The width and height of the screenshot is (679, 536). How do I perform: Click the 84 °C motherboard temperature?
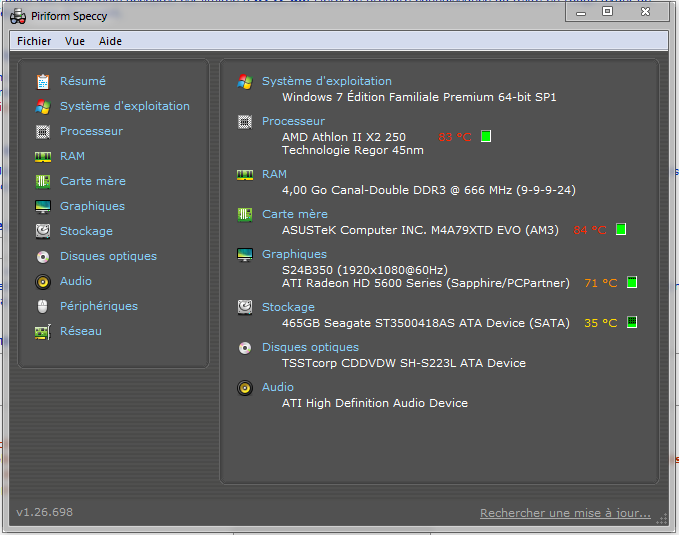point(590,230)
